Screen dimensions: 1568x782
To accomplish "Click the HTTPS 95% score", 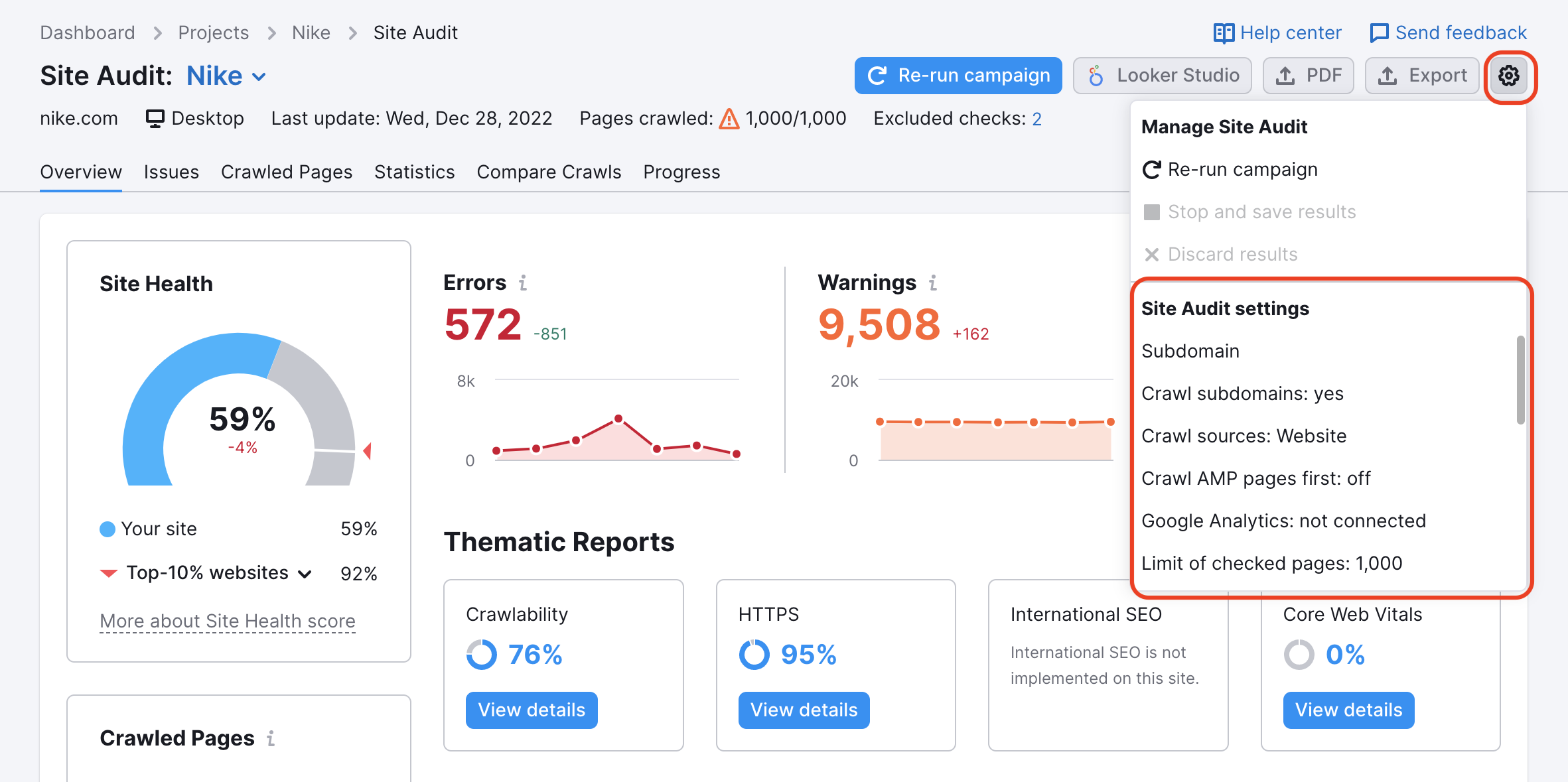I will 808,655.
